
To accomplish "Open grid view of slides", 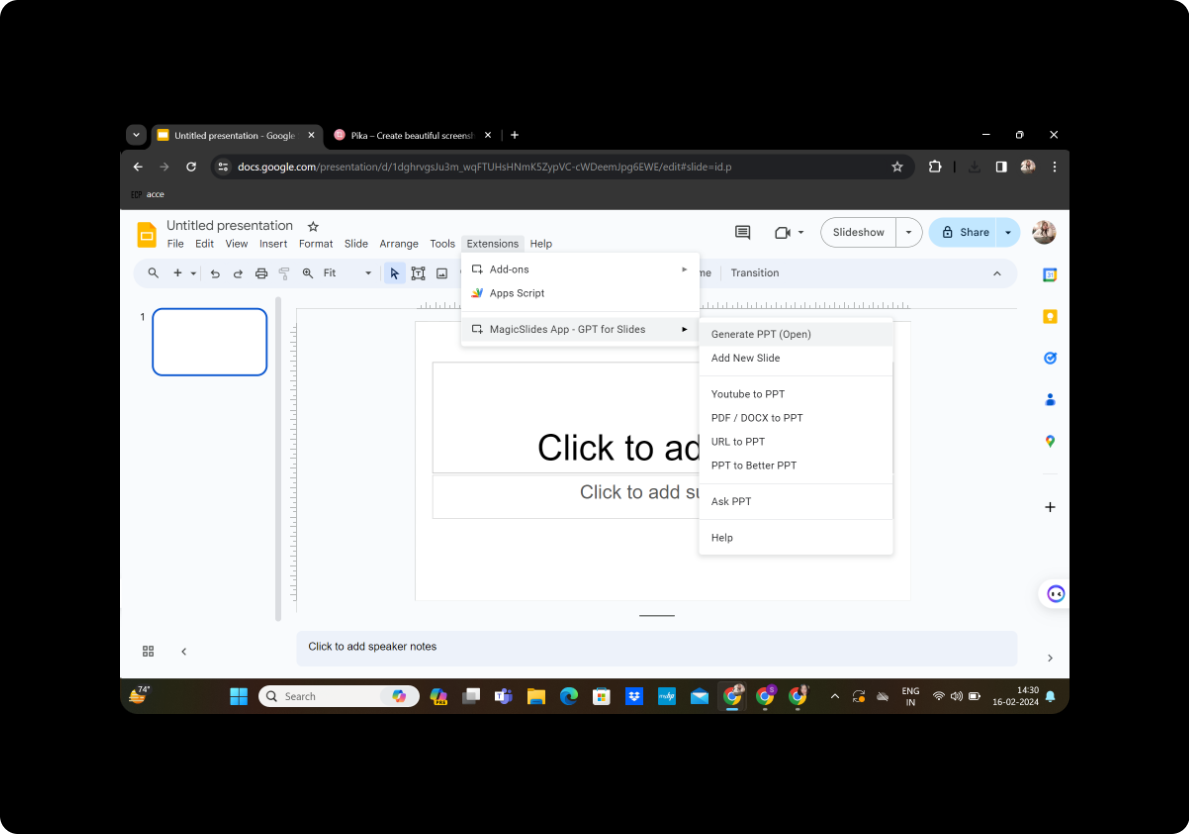I will click(148, 651).
